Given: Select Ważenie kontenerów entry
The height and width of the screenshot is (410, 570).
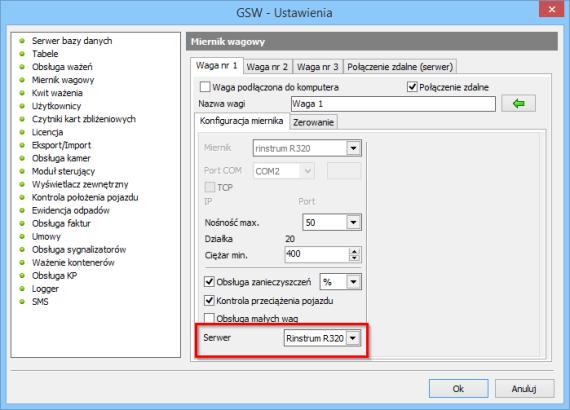Looking at the screenshot, I should coord(73,263).
